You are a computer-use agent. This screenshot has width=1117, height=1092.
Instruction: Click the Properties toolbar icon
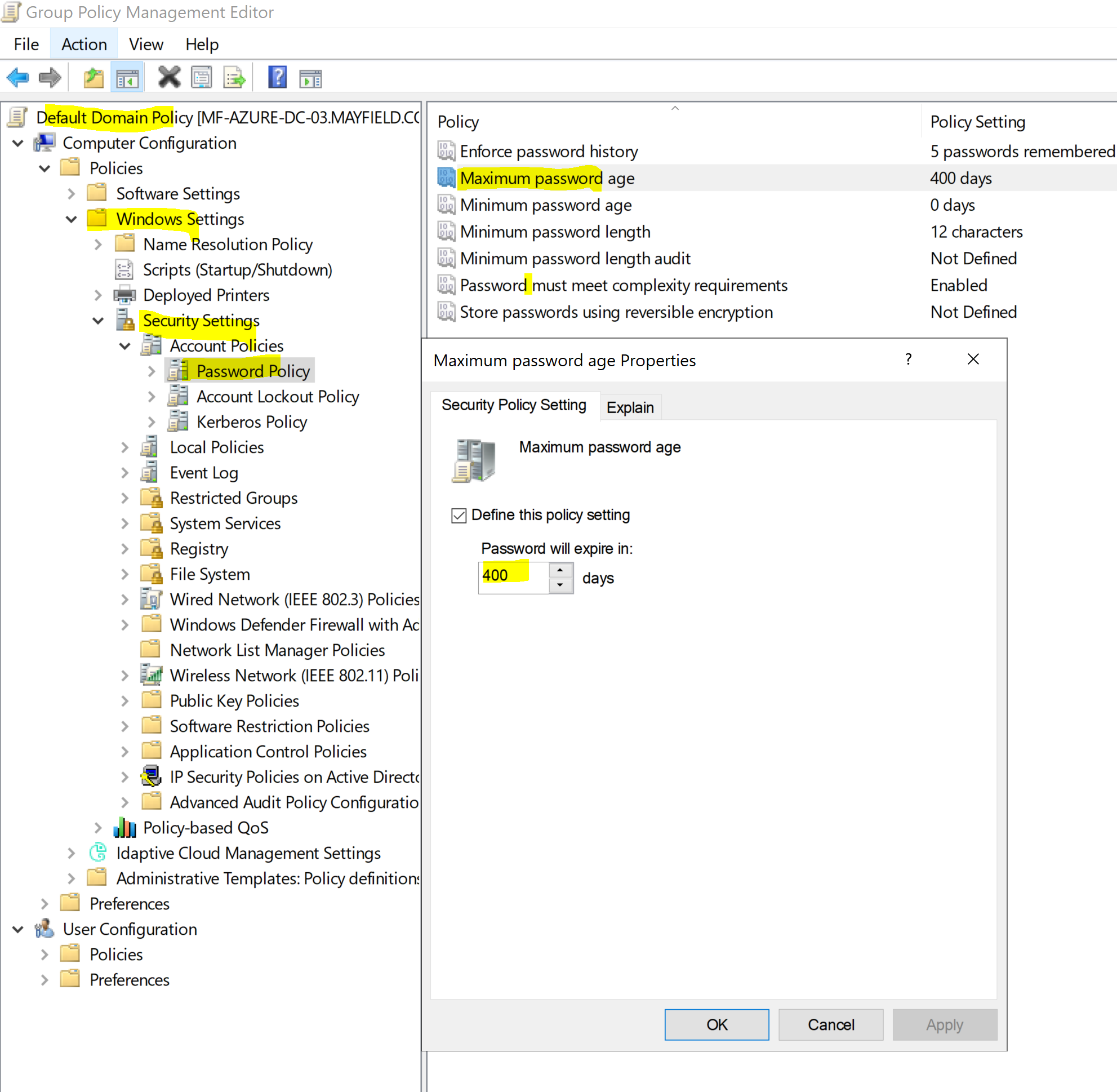click(x=201, y=77)
